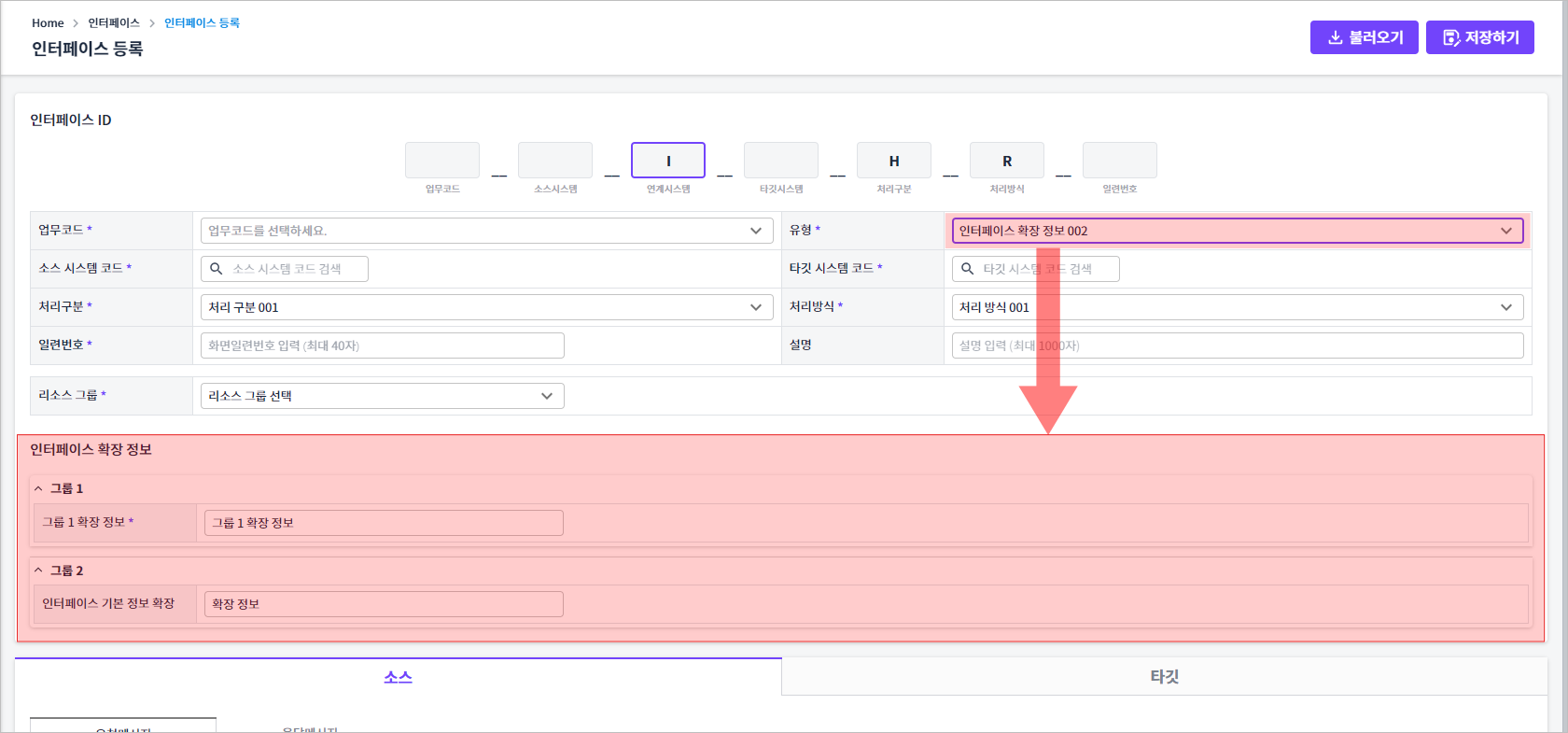Click the page title 인터페이스 등록
1568x733 pixels.
tap(87, 49)
